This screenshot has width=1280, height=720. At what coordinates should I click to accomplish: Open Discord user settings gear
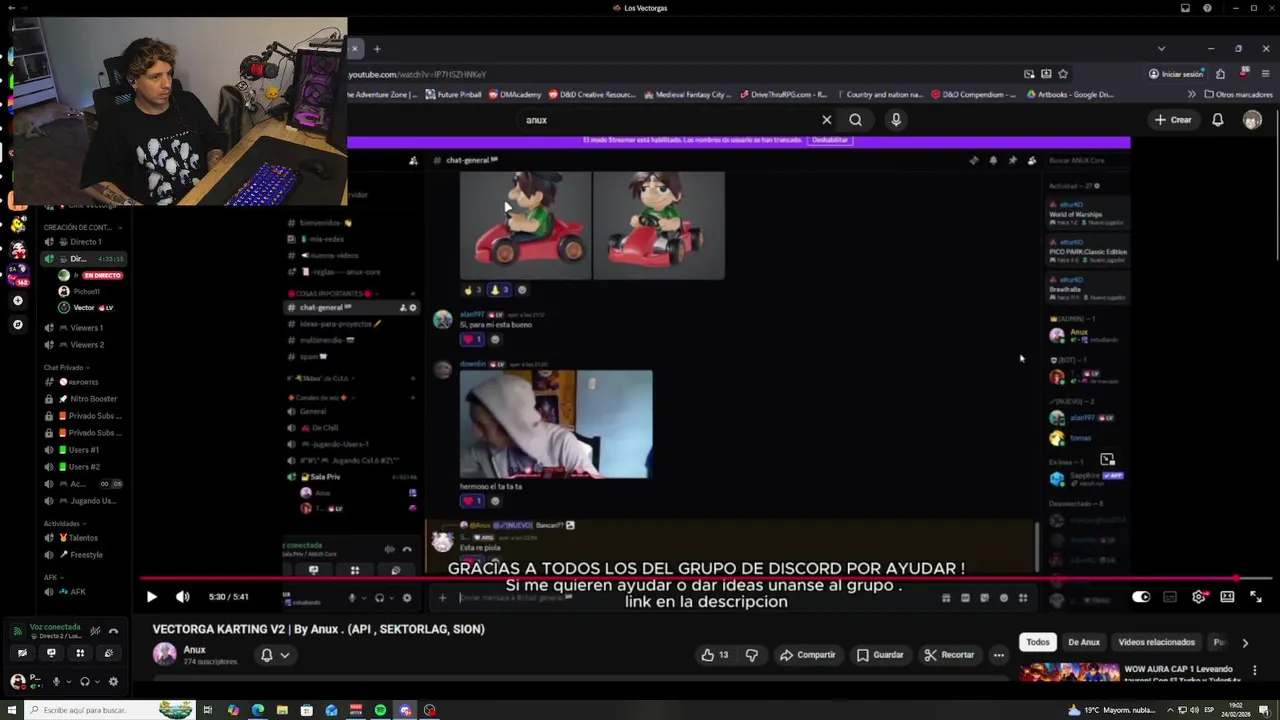coord(113,681)
